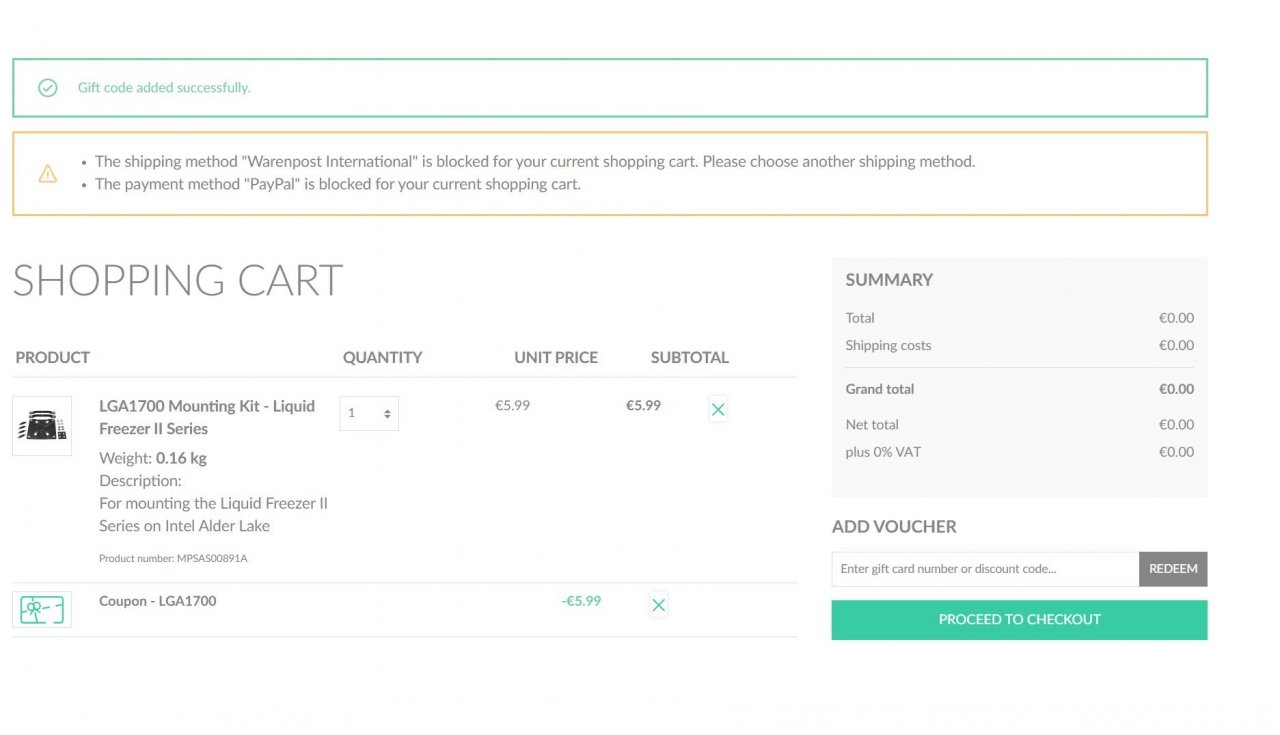This screenshot has height=735, width=1280.
Task: Click the green success checkmark icon
Action: pos(48,88)
